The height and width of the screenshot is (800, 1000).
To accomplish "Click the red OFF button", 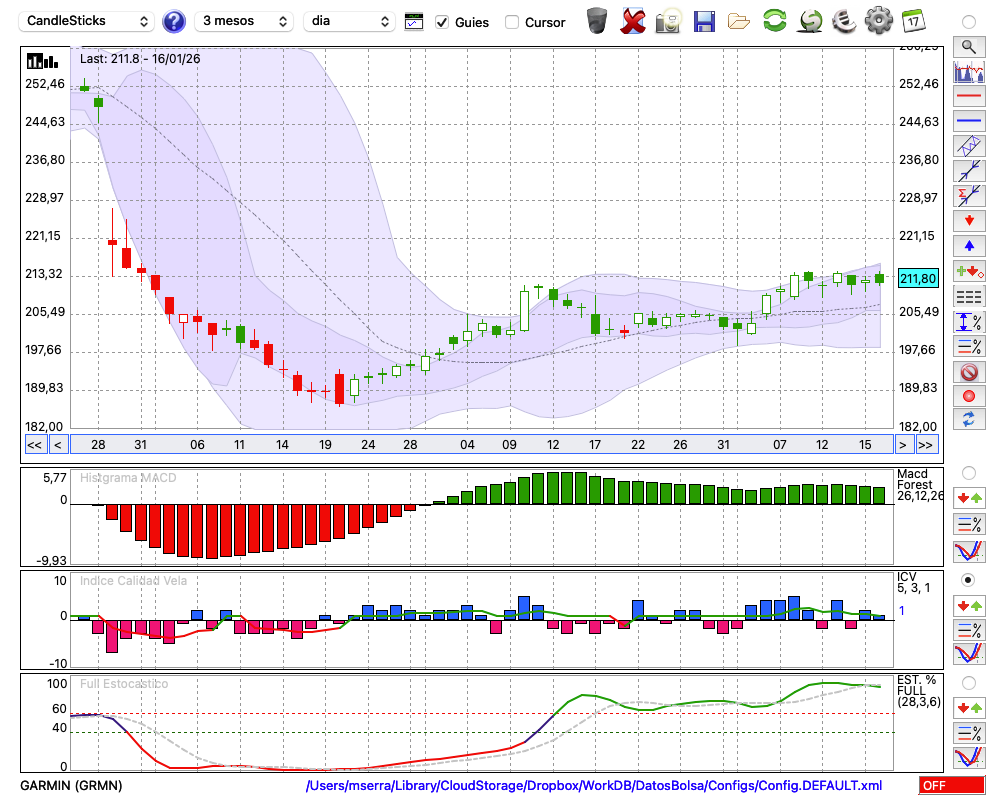I will 951,786.
